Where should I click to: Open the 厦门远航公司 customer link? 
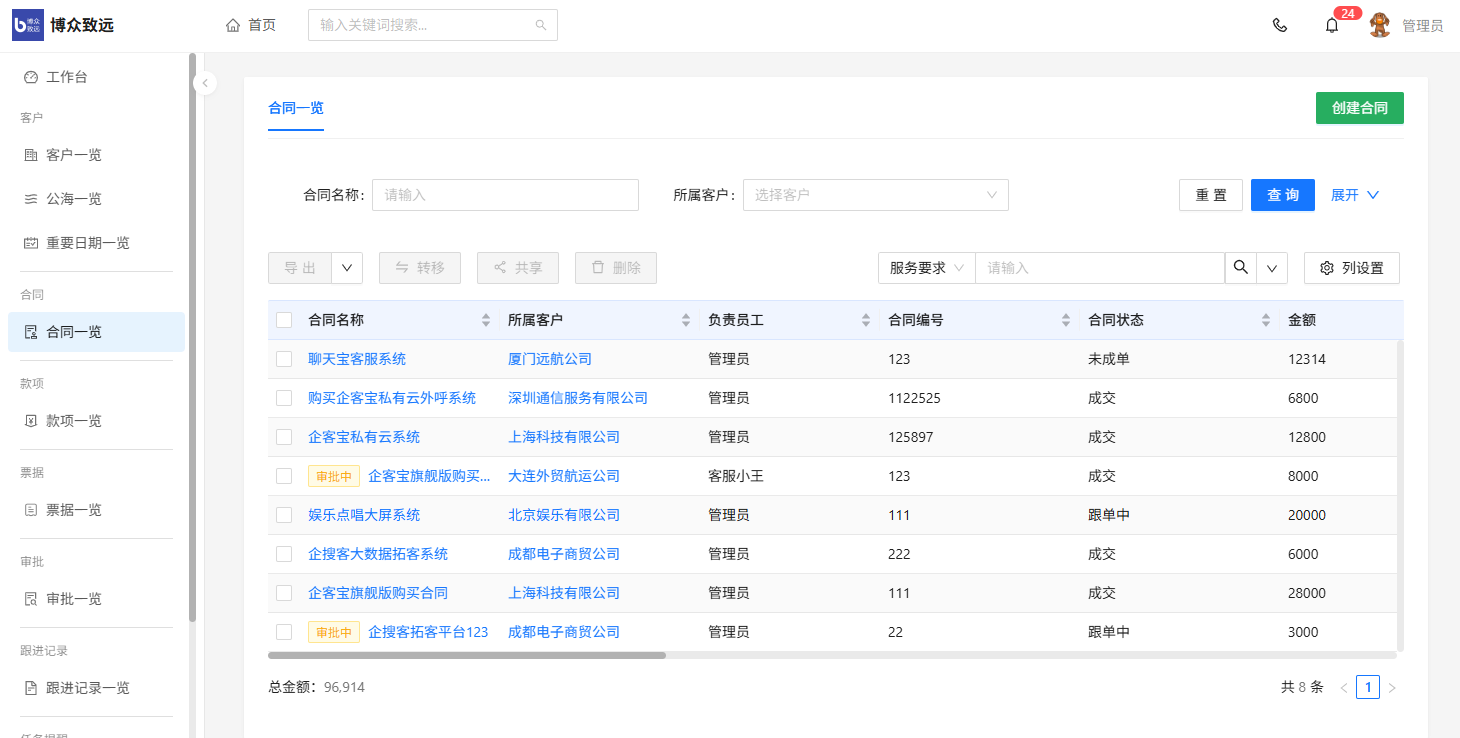[550, 359]
